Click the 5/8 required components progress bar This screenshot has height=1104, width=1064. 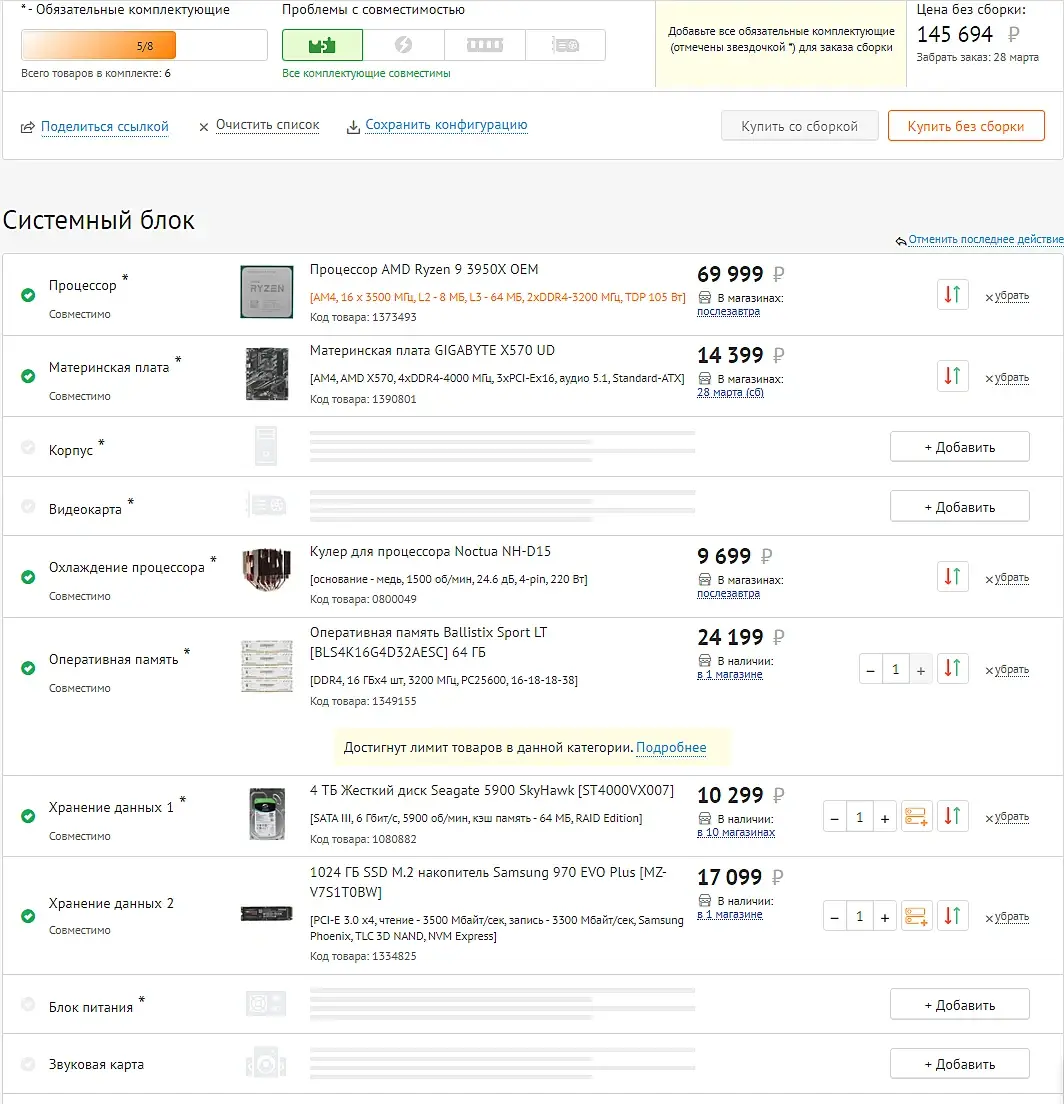(x=144, y=45)
